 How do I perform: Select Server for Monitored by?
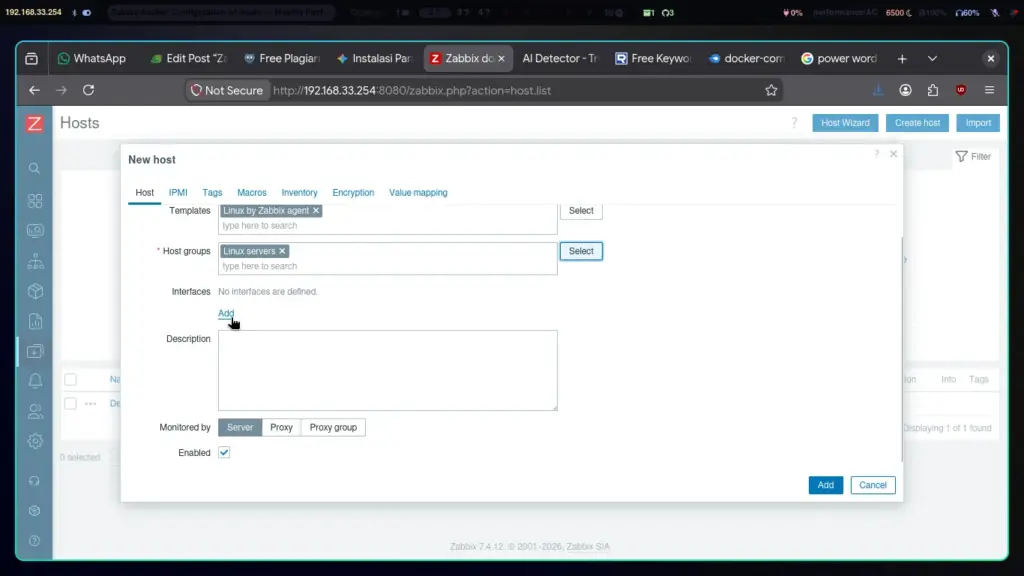pos(240,427)
